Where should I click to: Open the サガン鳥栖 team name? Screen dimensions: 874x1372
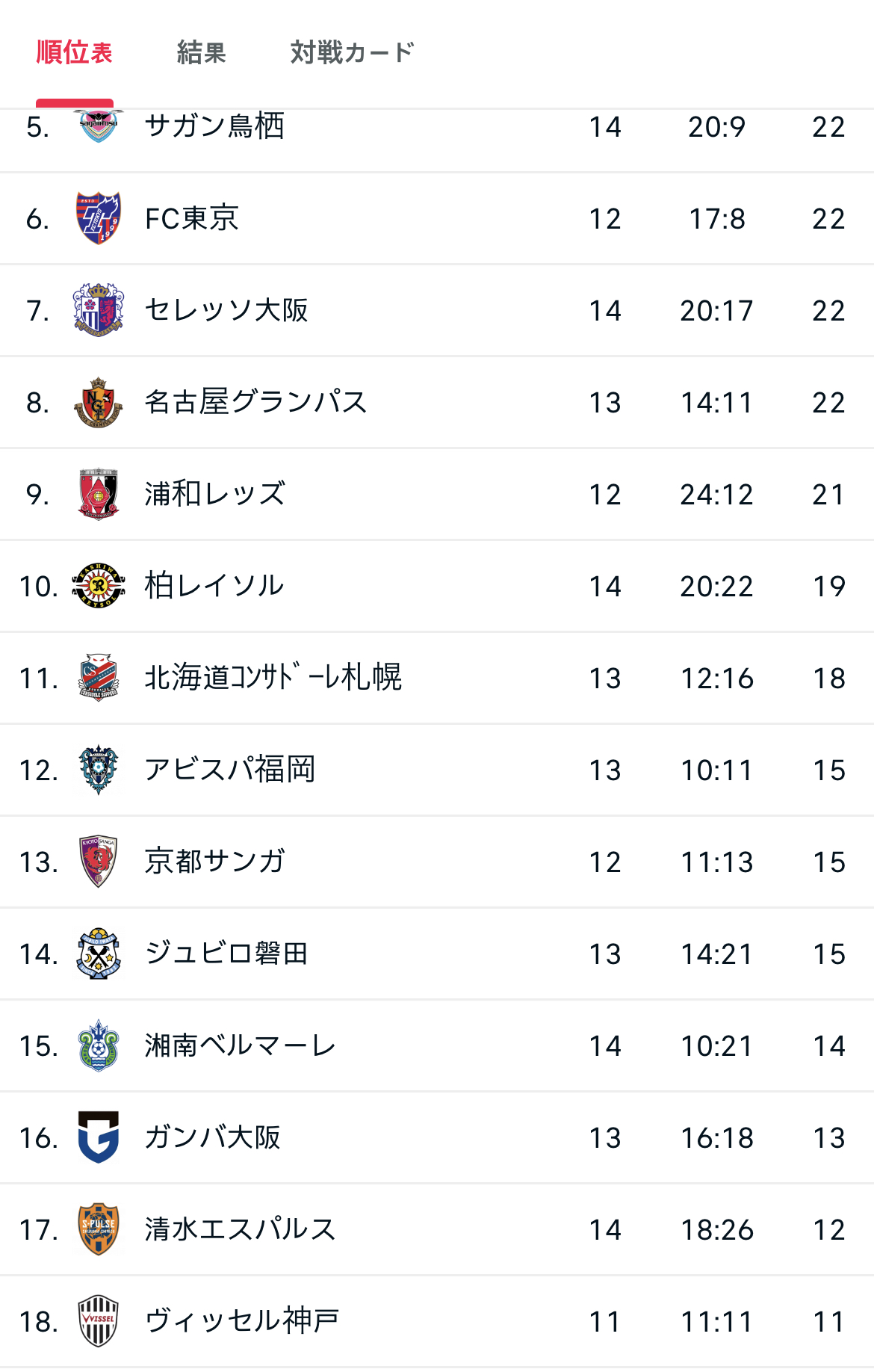point(214,126)
